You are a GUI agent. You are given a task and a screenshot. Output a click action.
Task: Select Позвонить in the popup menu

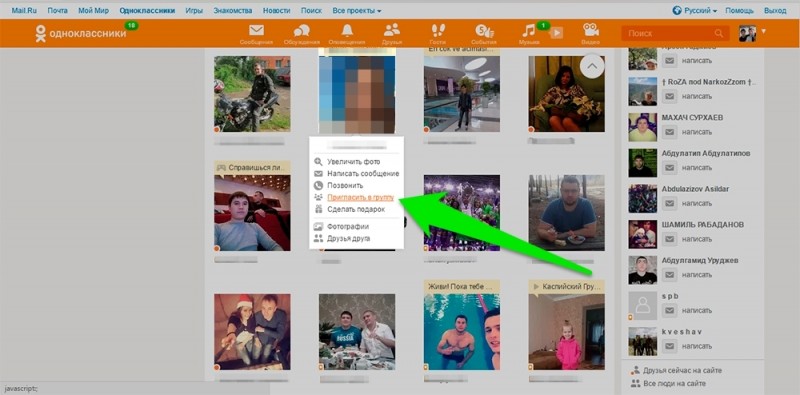pos(345,185)
